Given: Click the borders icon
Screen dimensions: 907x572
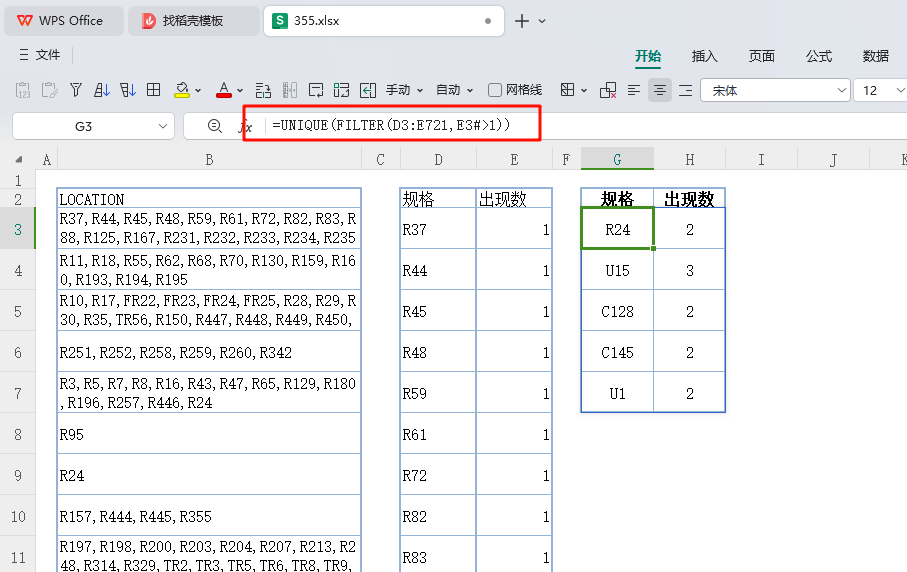Looking at the screenshot, I should (567, 90).
